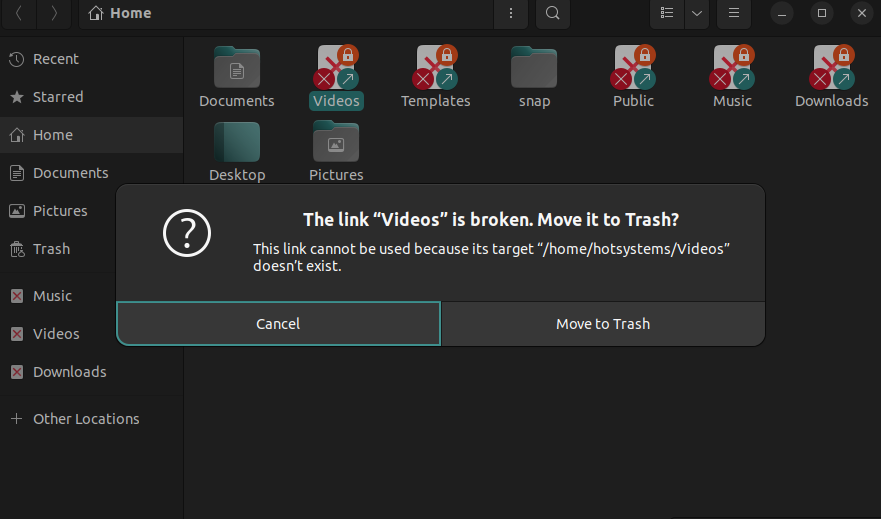Select the broken Public link icon
The width and height of the screenshot is (881, 519).
pyautogui.click(x=633, y=67)
